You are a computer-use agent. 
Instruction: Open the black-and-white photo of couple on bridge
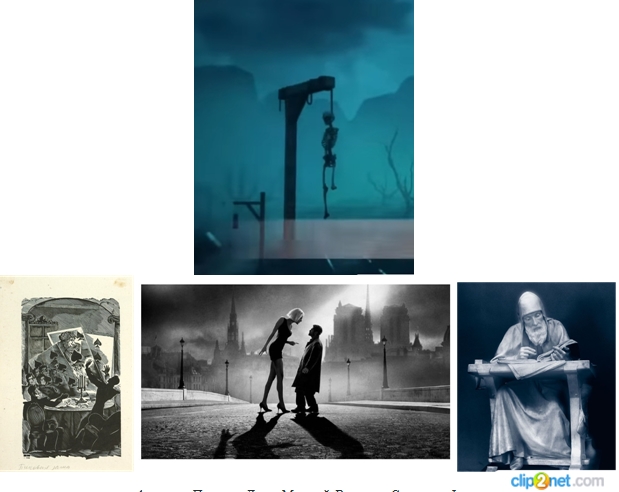click(x=295, y=371)
